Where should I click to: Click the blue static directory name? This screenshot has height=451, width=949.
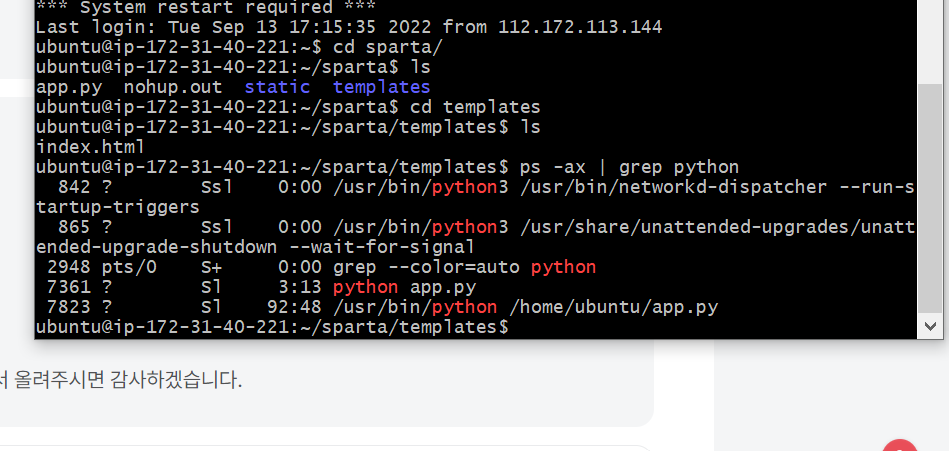click(277, 87)
